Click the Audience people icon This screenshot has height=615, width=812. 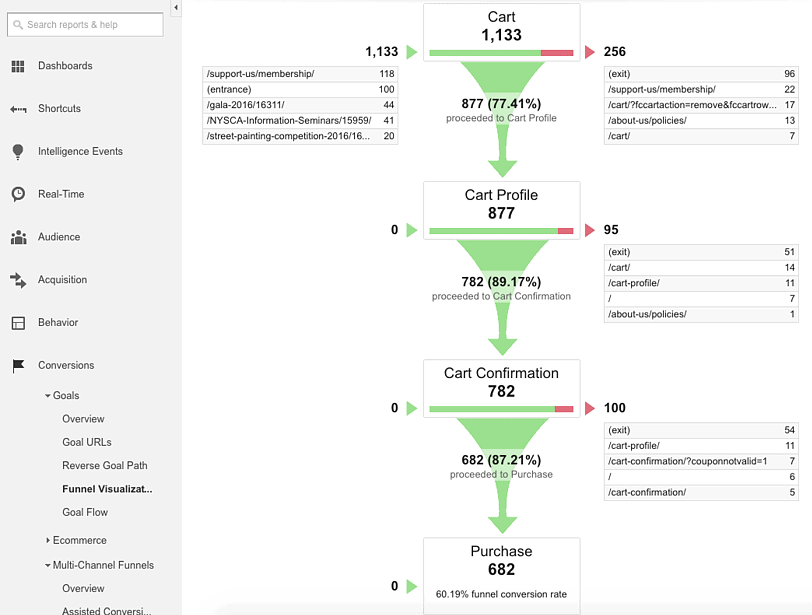point(19,237)
